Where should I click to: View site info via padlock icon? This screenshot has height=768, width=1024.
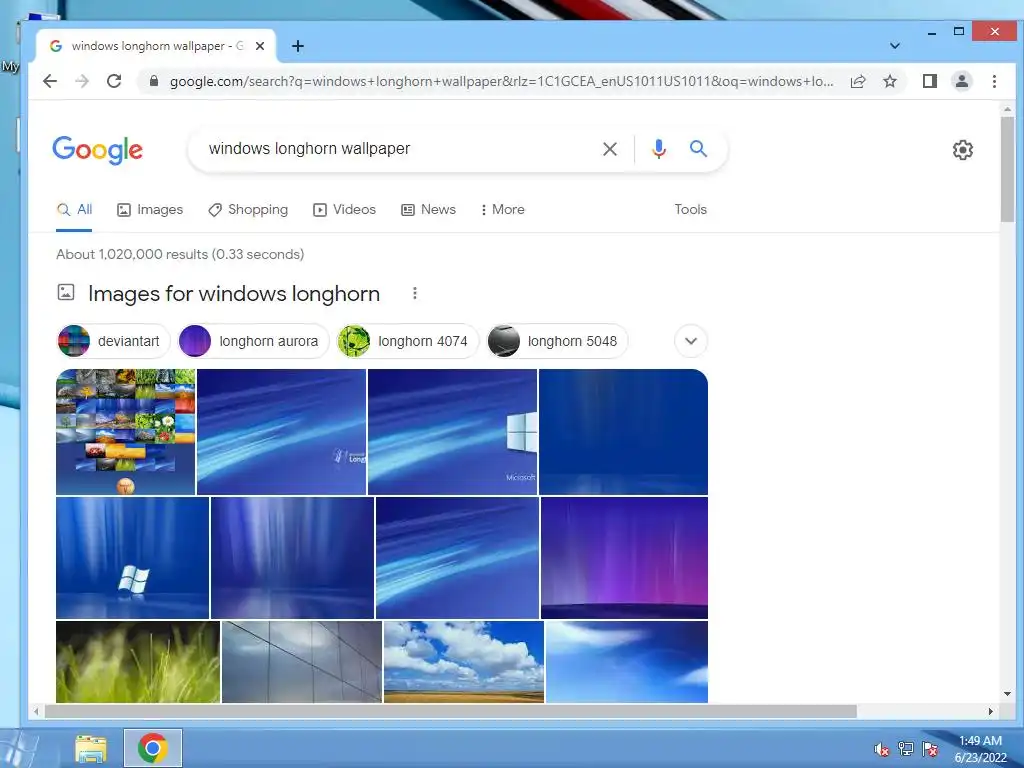click(153, 81)
